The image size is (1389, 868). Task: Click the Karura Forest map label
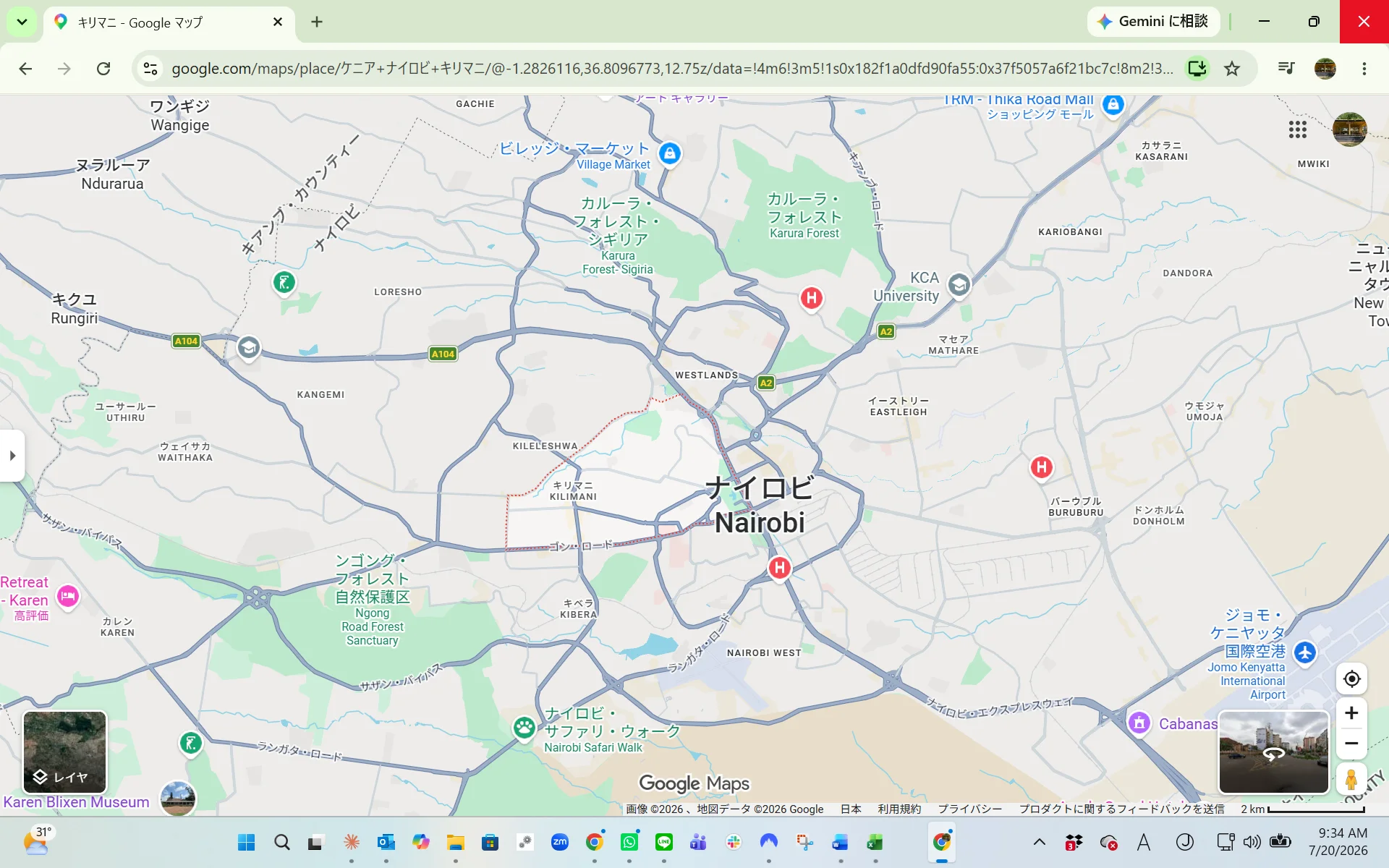(804, 215)
